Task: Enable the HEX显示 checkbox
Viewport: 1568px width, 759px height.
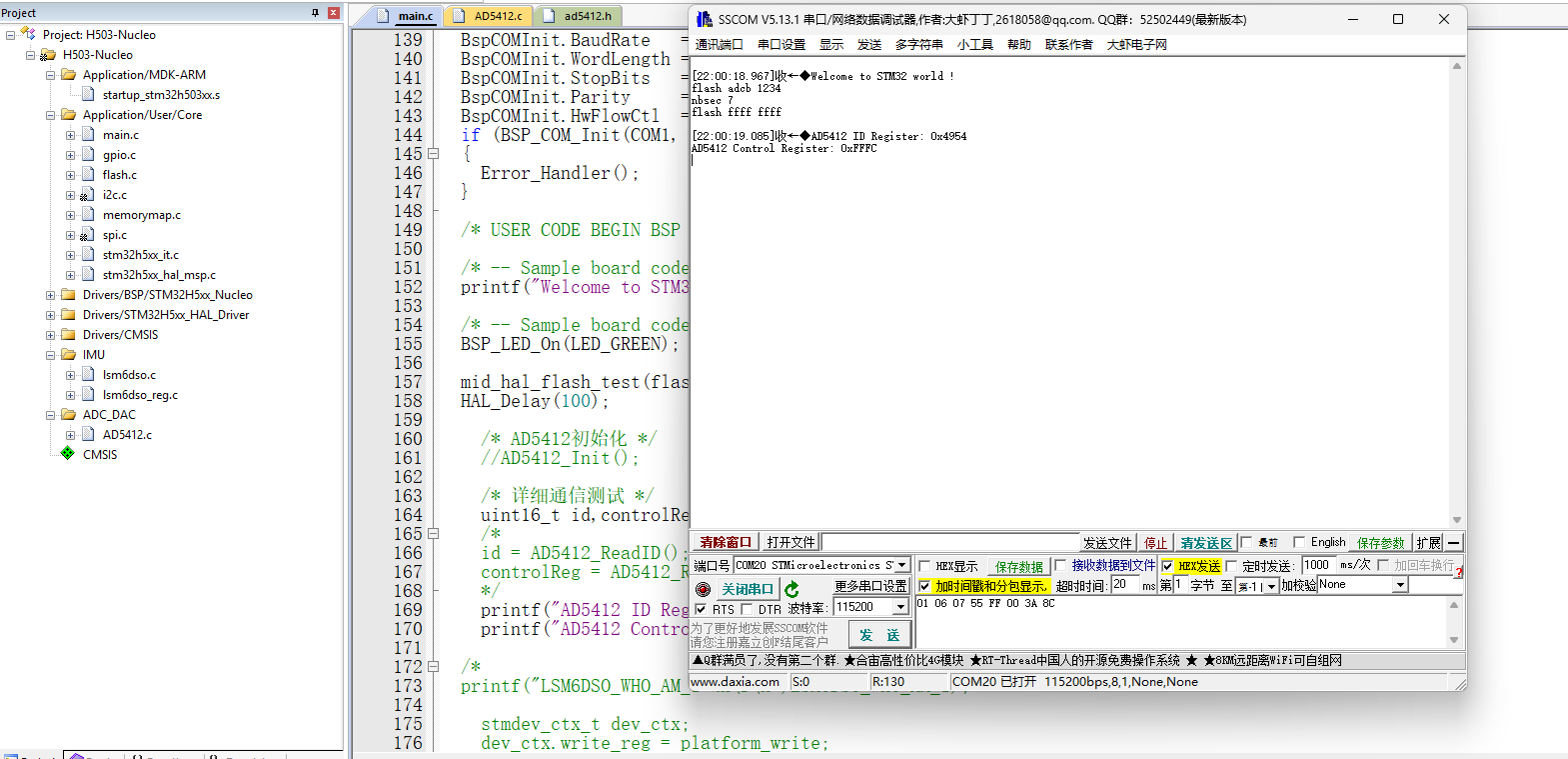Action: [x=924, y=566]
